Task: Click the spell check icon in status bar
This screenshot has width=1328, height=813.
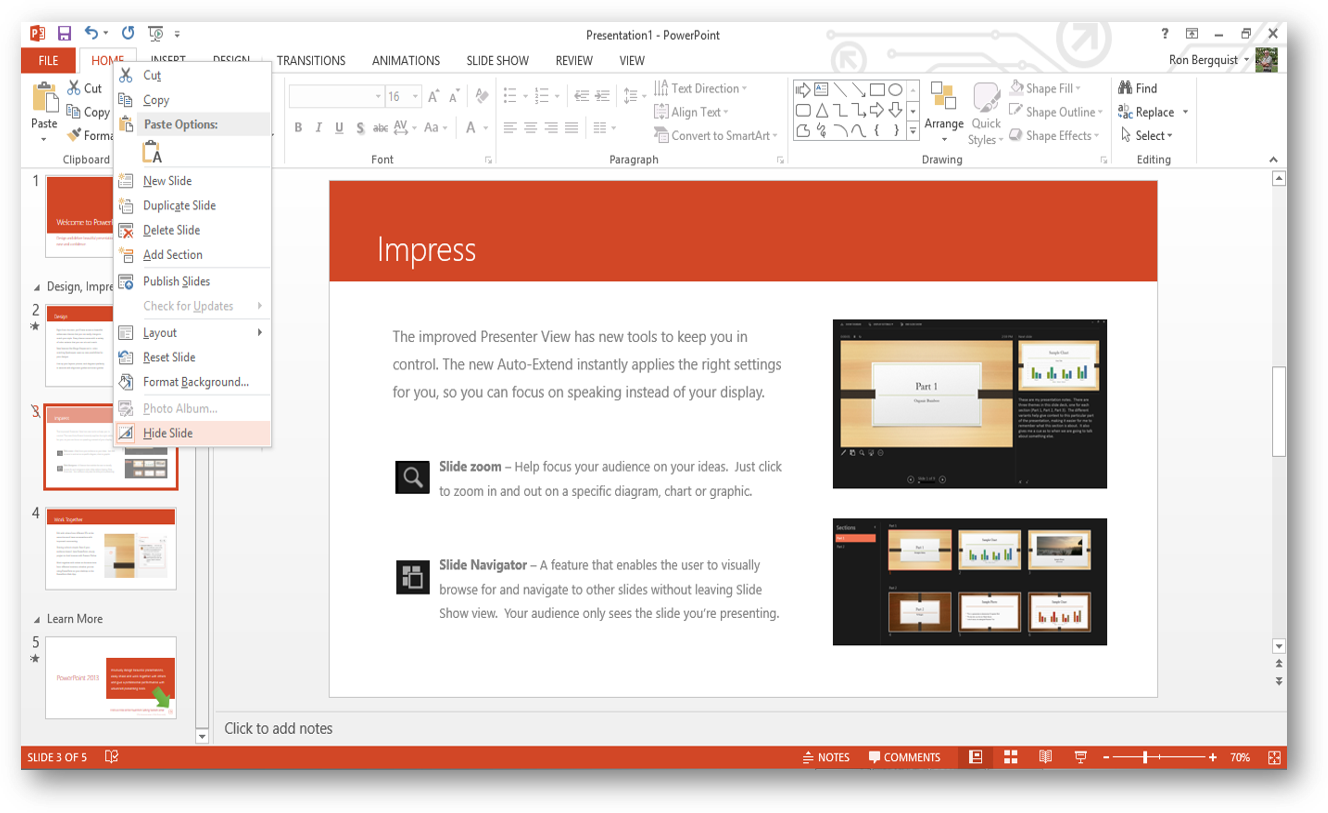Action: [112, 757]
